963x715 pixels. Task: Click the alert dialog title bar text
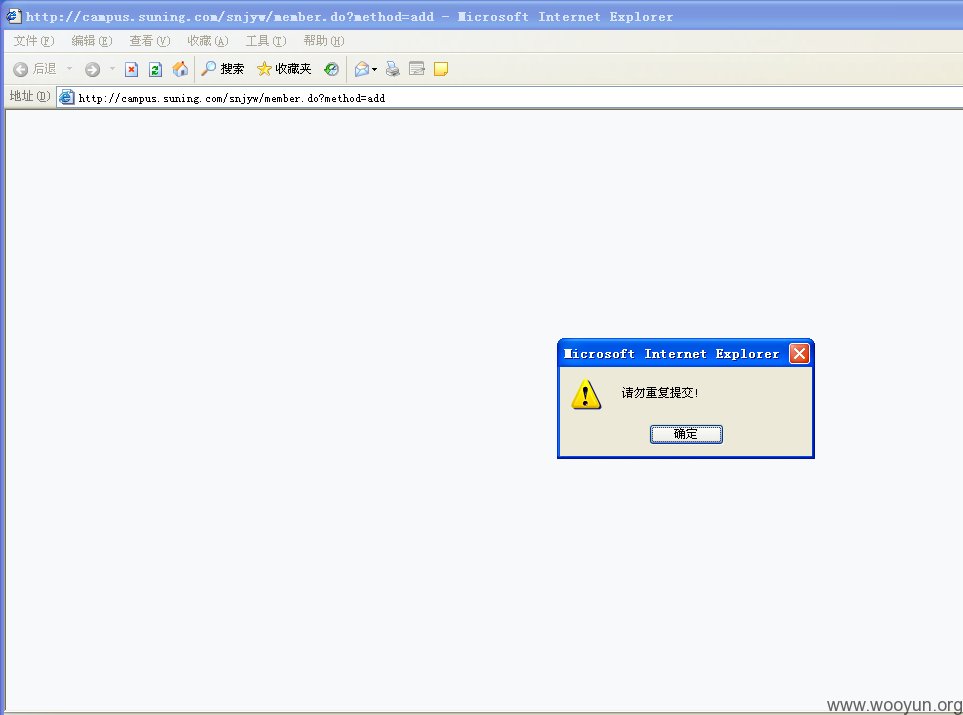click(x=671, y=354)
